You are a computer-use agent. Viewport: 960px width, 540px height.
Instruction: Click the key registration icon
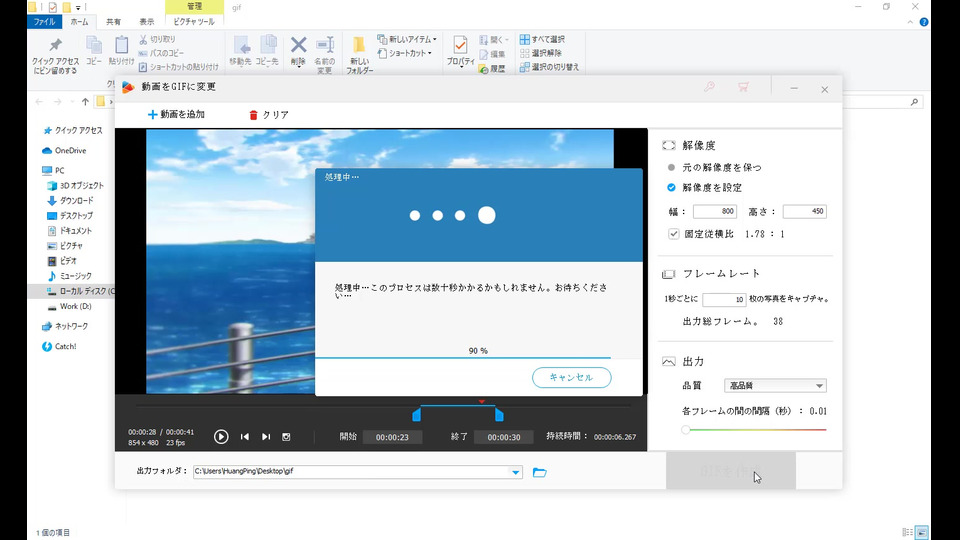[709, 88]
